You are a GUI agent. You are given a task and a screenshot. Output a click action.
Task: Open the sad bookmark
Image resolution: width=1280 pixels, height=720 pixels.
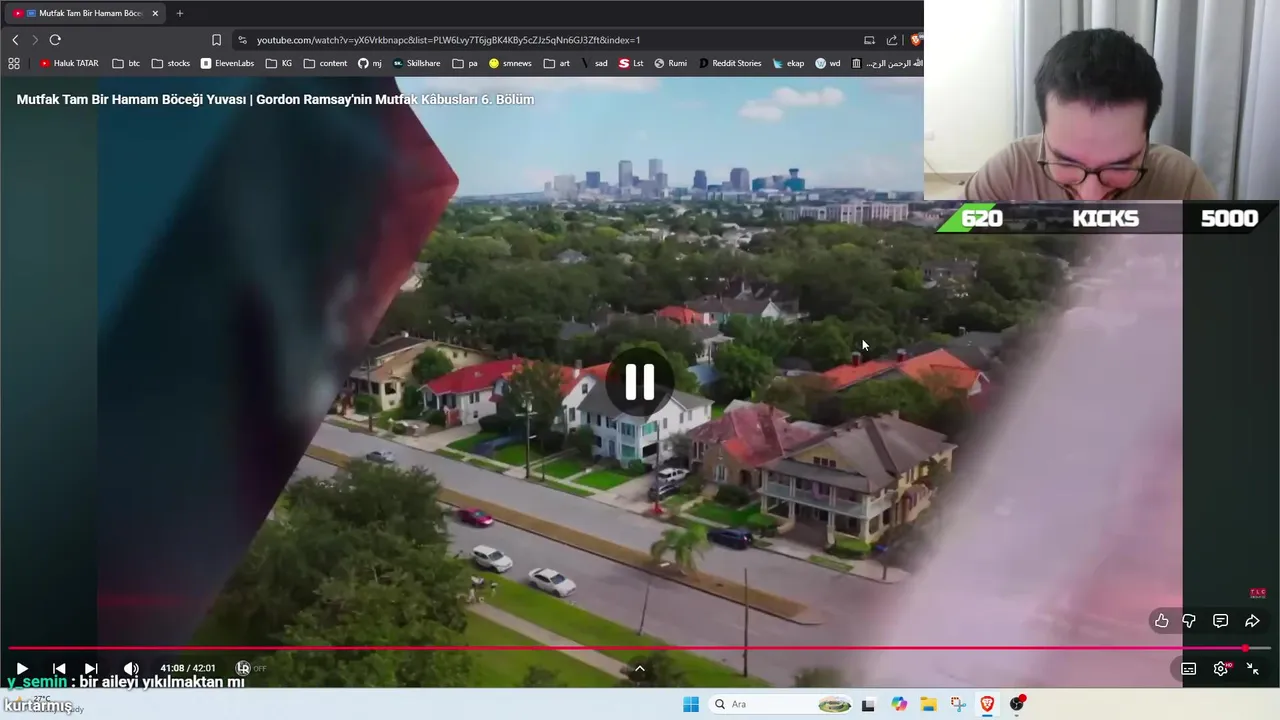[594, 63]
